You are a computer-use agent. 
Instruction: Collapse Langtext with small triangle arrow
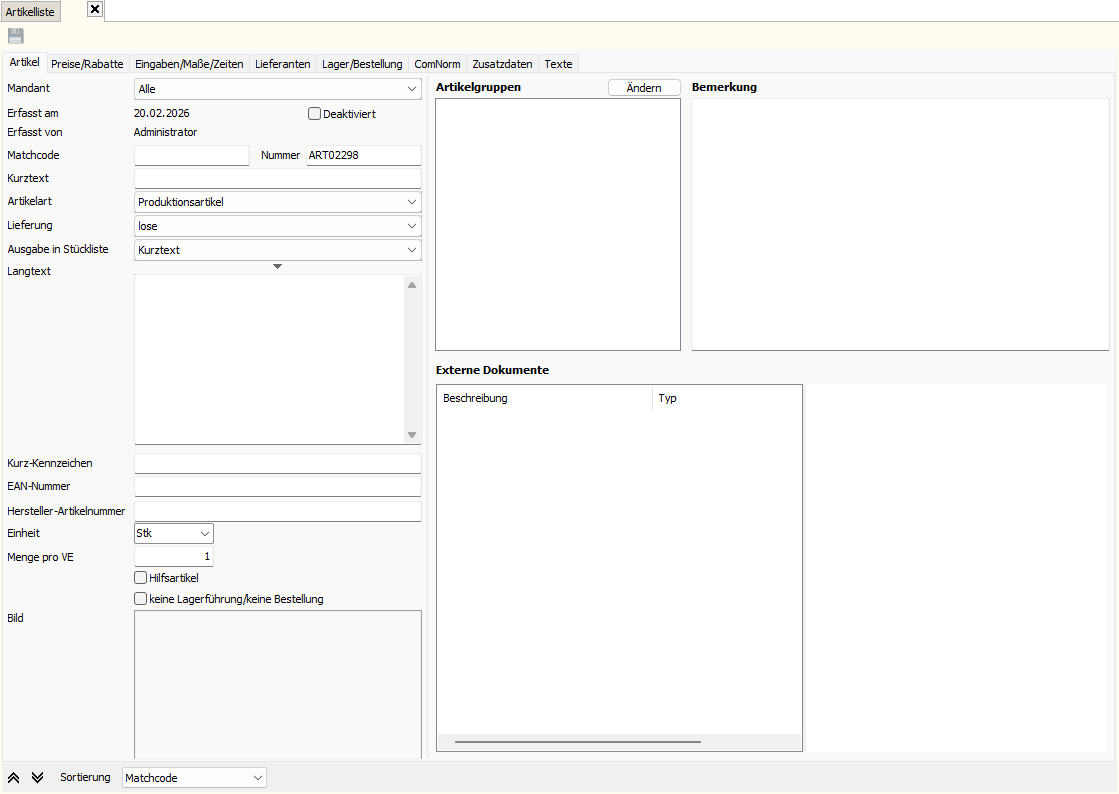pos(278,266)
